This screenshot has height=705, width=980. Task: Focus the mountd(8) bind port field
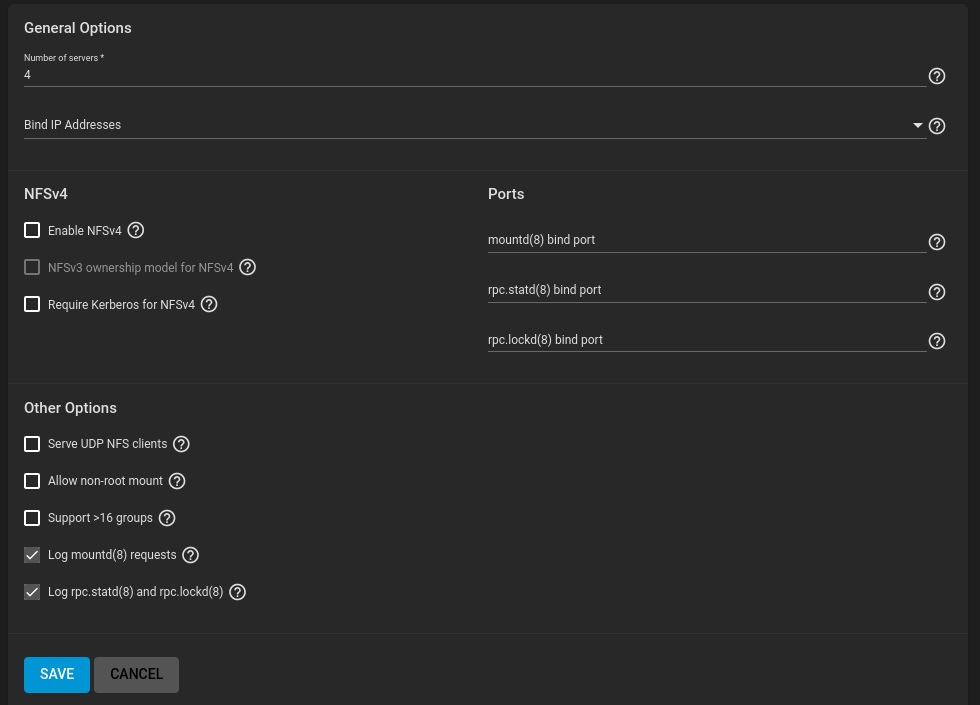coord(707,240)
